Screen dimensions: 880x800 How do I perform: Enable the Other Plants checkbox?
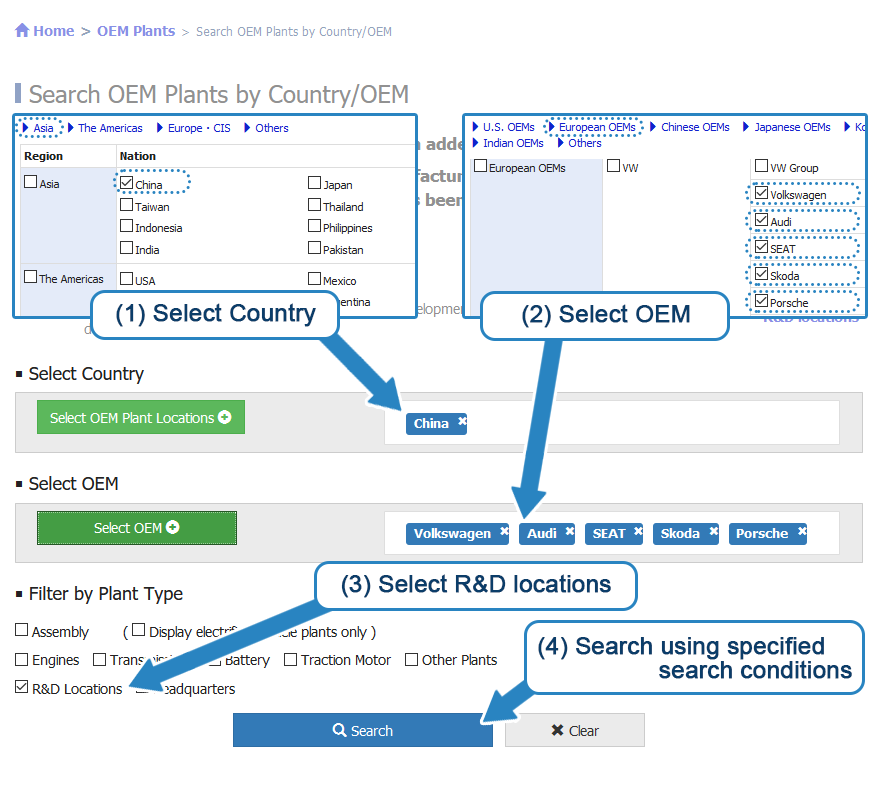[x=411, y=659]
